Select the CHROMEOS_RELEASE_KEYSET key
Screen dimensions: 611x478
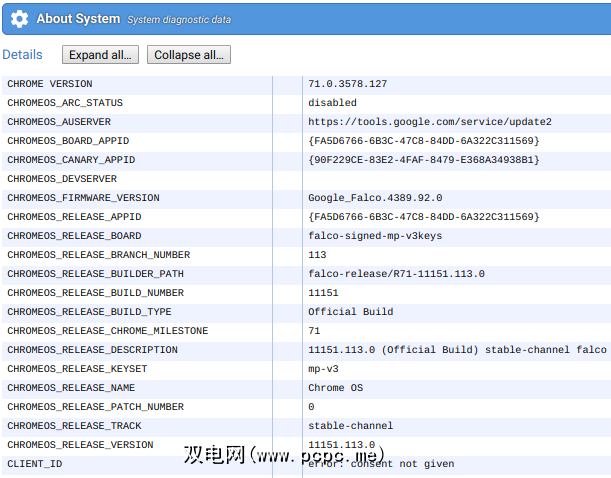78,369
